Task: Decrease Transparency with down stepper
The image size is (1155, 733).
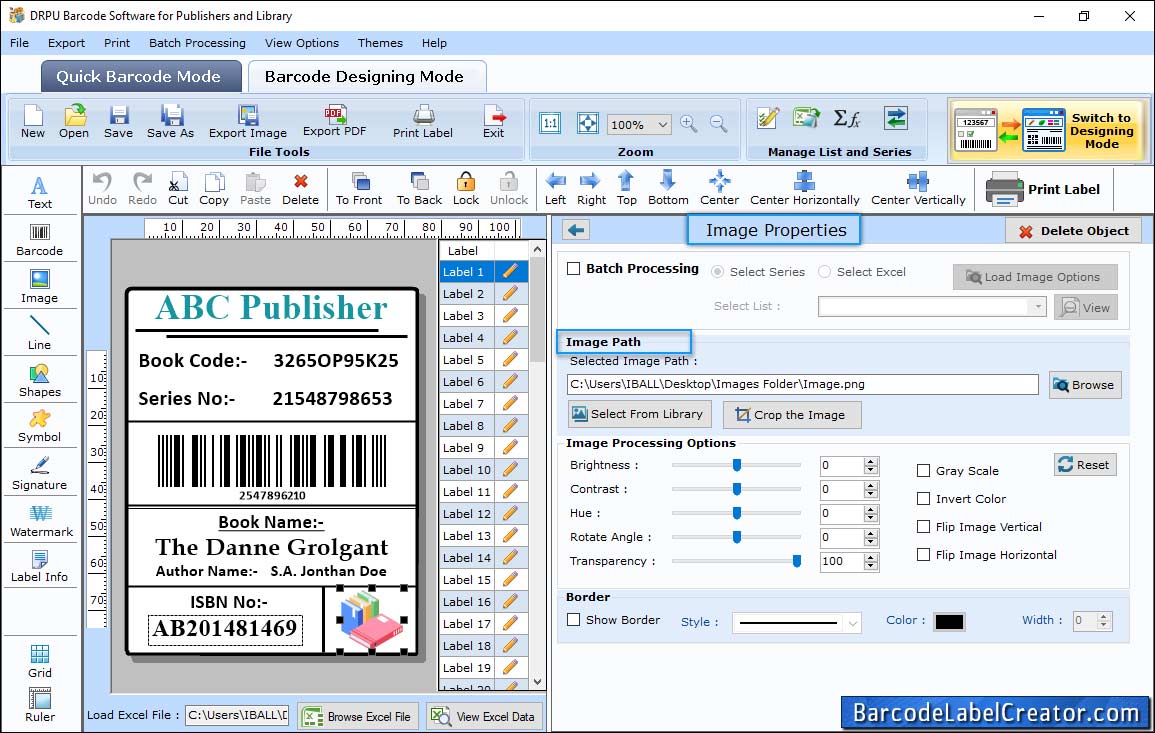Action: click(871, 566)
